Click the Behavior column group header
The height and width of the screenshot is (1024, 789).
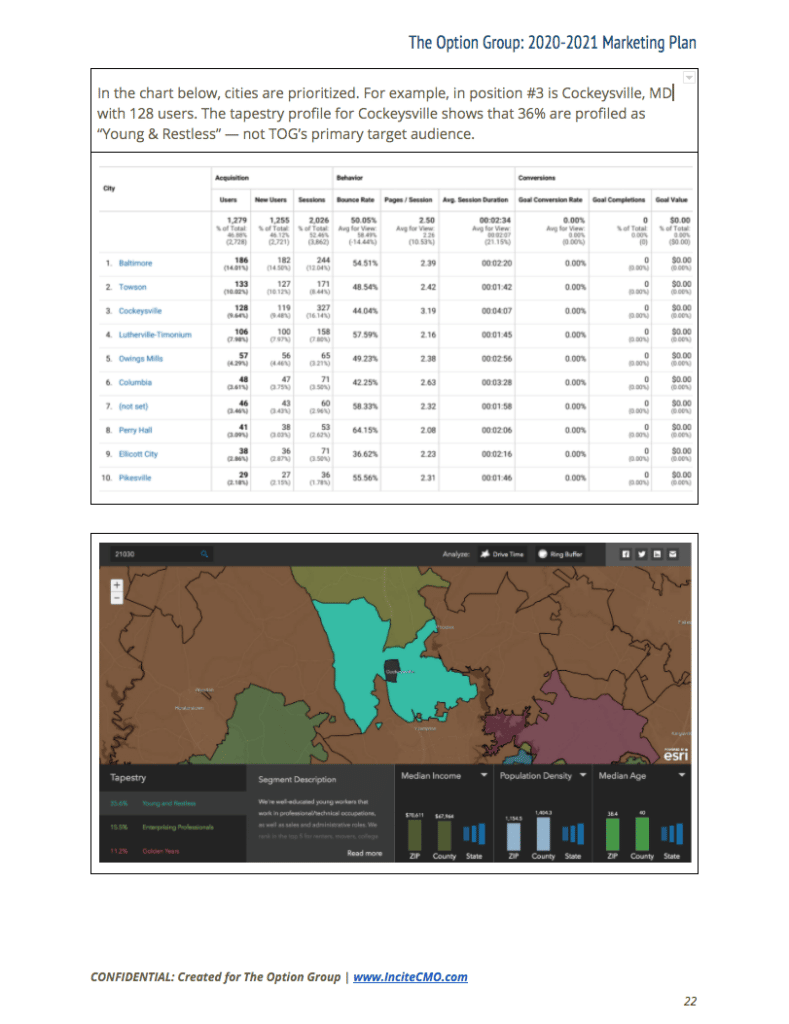(349, 178)
